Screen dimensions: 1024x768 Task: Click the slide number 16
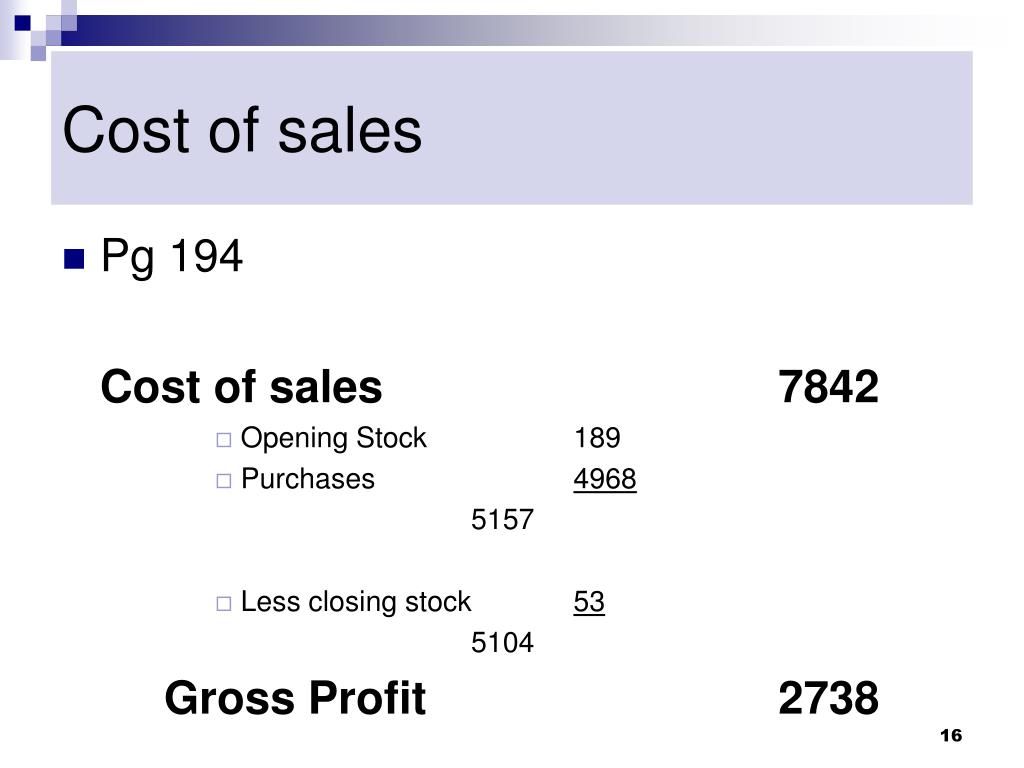(951, 736)
